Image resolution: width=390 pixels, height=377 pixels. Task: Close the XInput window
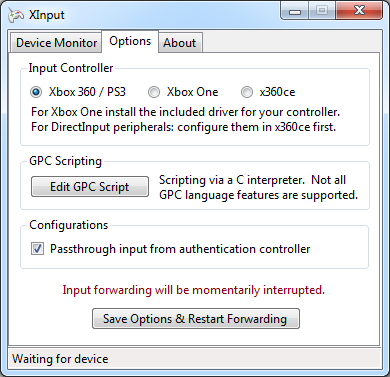[x=359, y=11]
